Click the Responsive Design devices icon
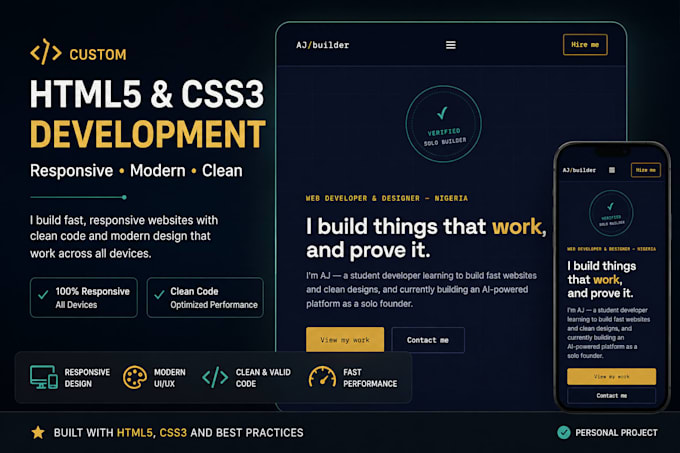The height and width of the screenshot is (453, 680). [44, 377]
